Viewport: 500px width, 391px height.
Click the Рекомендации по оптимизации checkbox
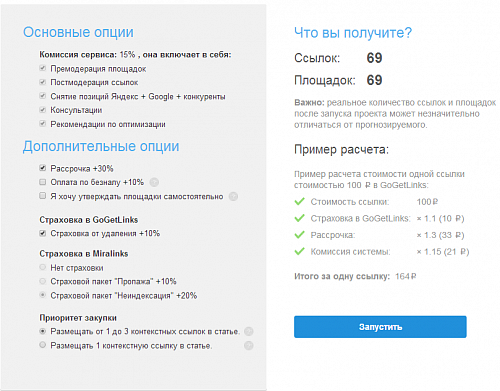point(42,123)
